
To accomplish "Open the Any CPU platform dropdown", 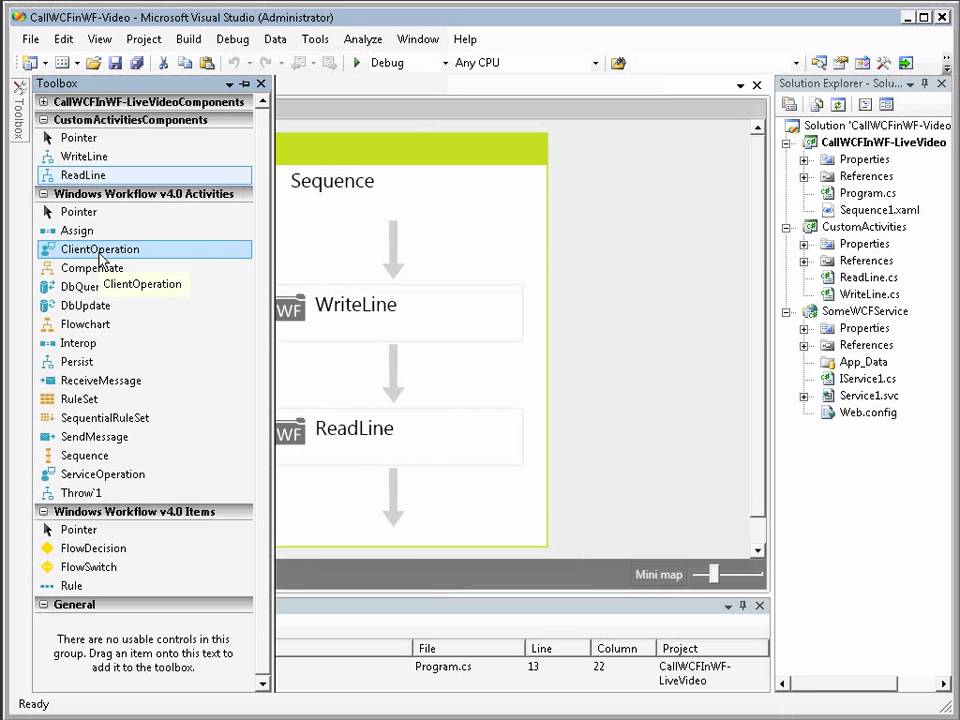I will pyautogui.click(x=595, y=63).
